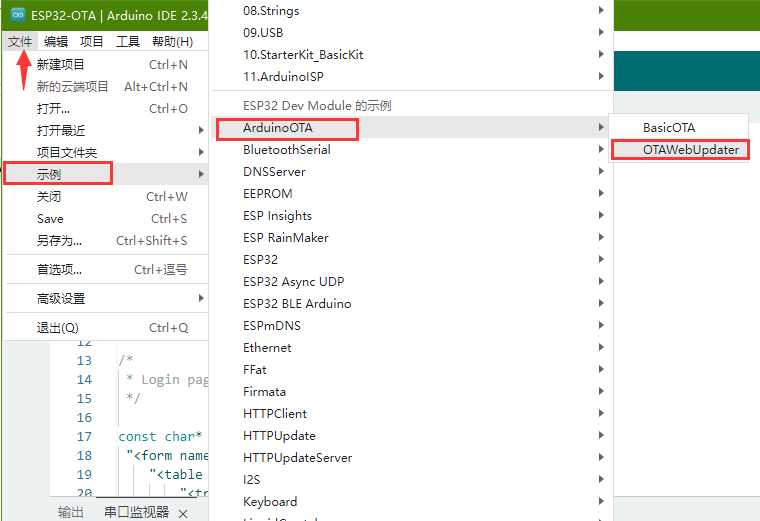Screen dimensions: 760x521
Task: Select 另存为... menu entry
Action: (106, 240)
